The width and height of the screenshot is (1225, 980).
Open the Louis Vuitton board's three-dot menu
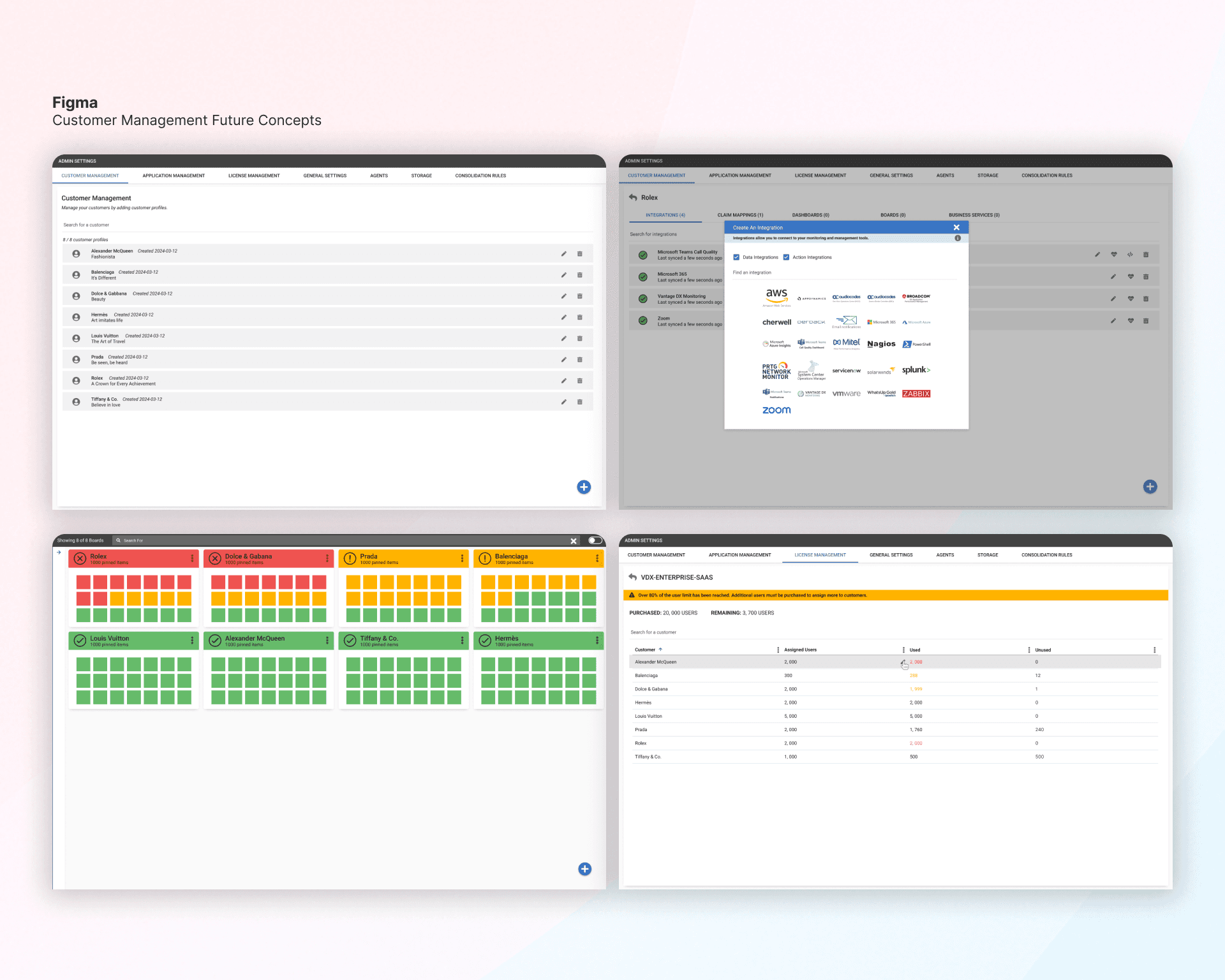pos(192,641)
